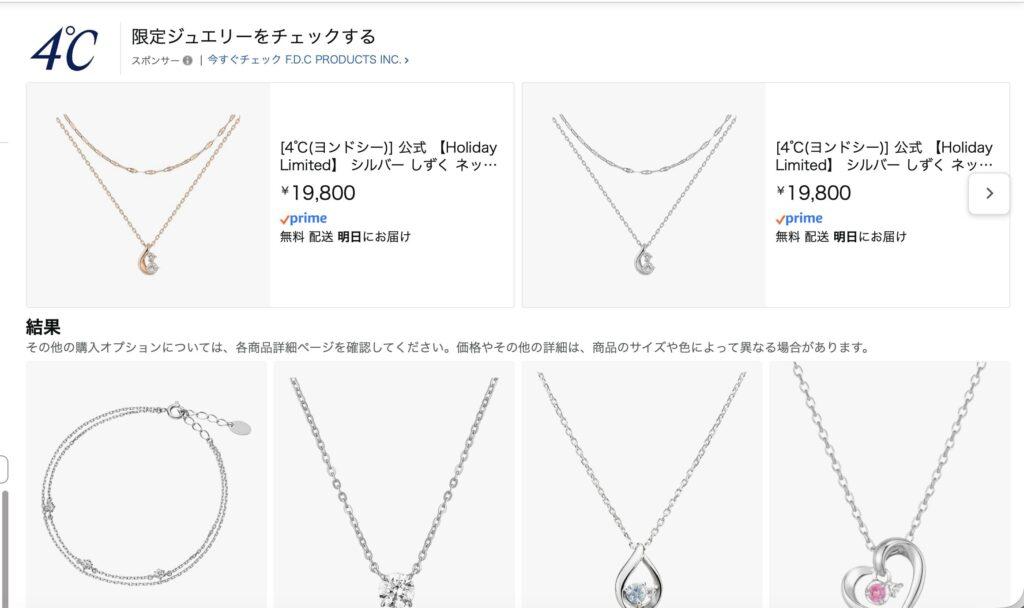Open the second Holiday Limited necklace title
1024x608 pixels.
point(884,156)
